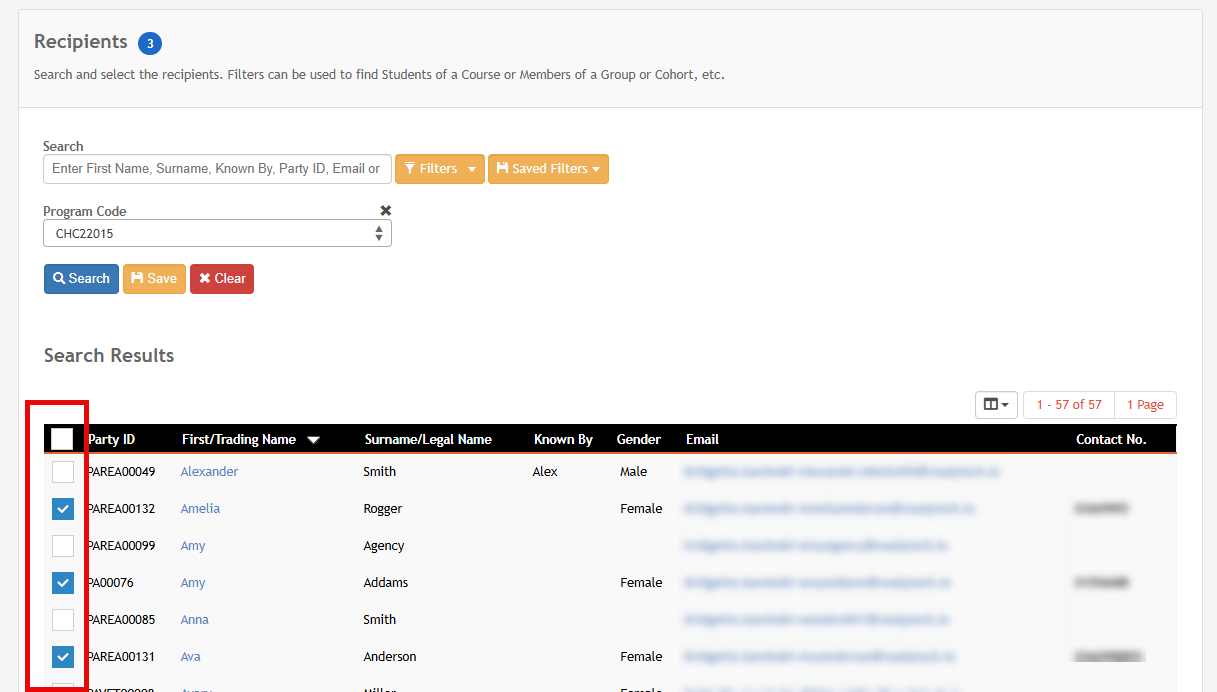Open Amelia's party link

coord(200,509)
